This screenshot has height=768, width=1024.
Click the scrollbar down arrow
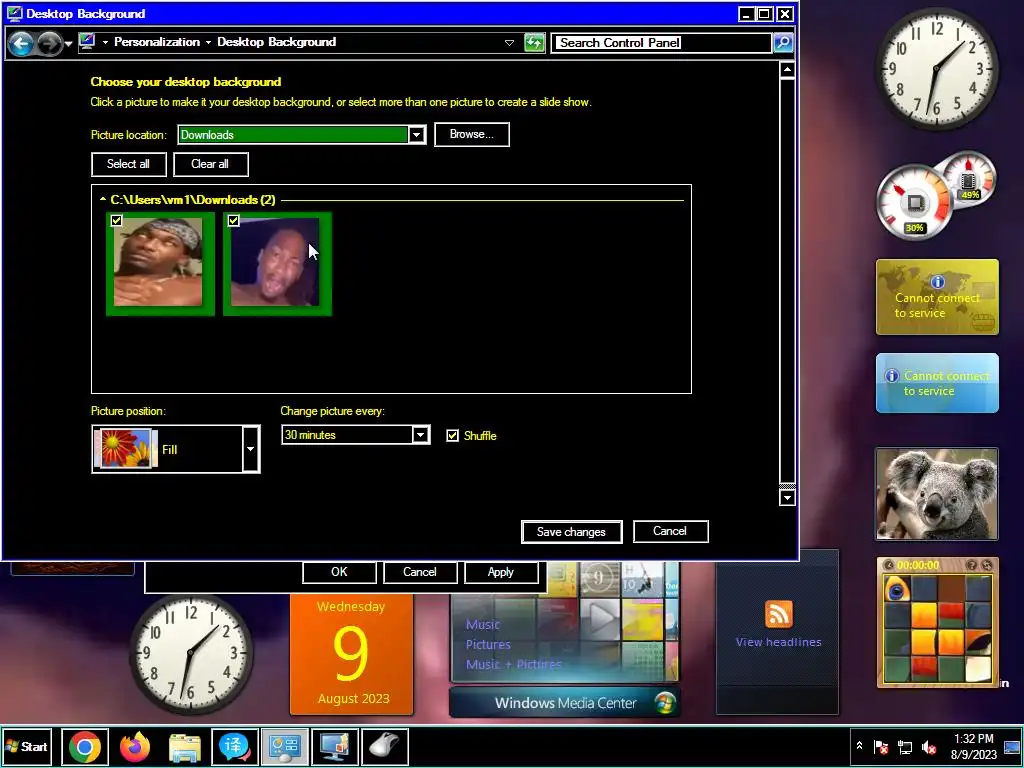coord(787,498)
